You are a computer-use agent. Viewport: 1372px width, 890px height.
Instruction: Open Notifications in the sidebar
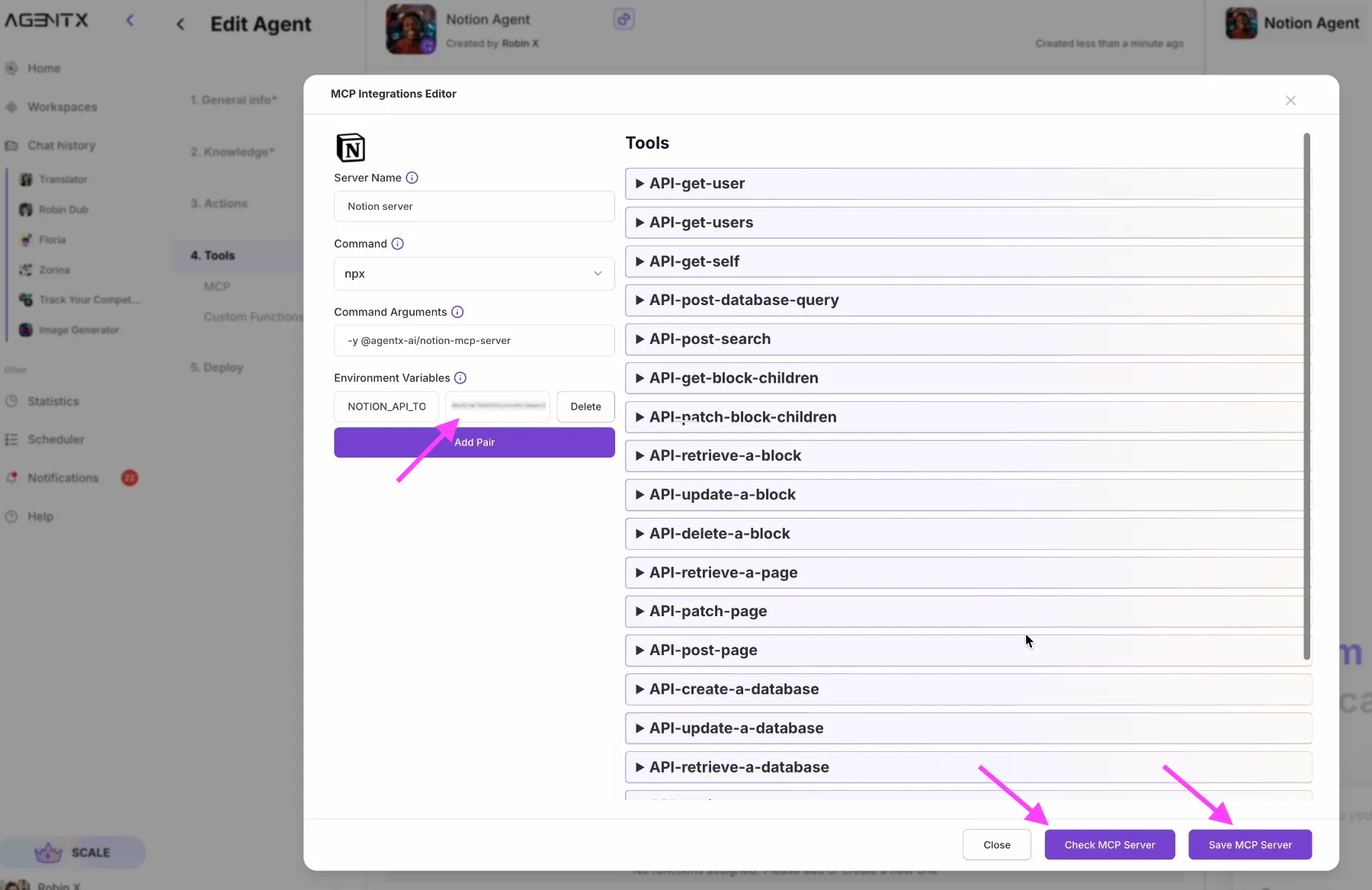tap(63, 478)
